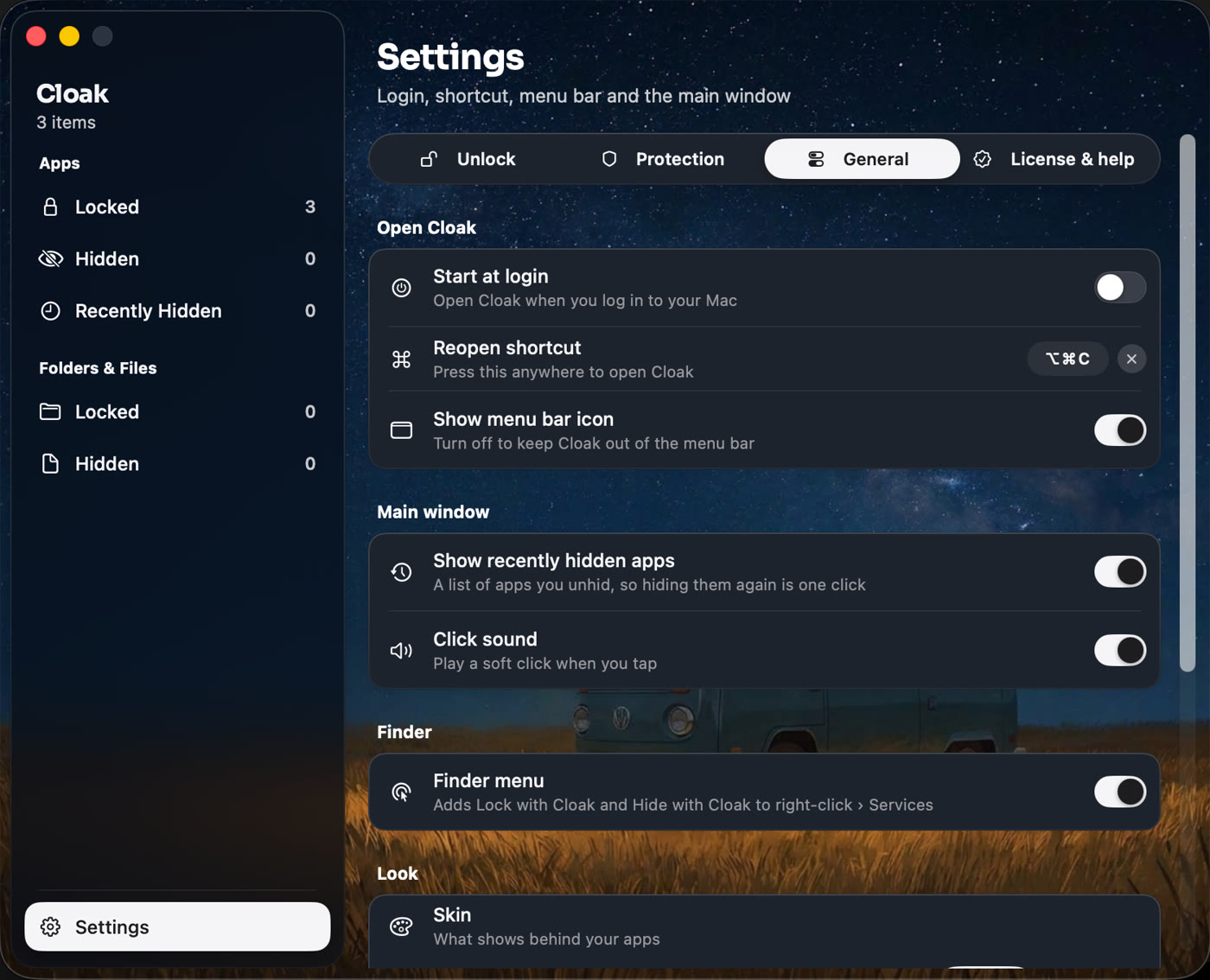Click the history icon beside Show recently hidden apps
Screen dimensions: 1210x980
tap(401, 572)
